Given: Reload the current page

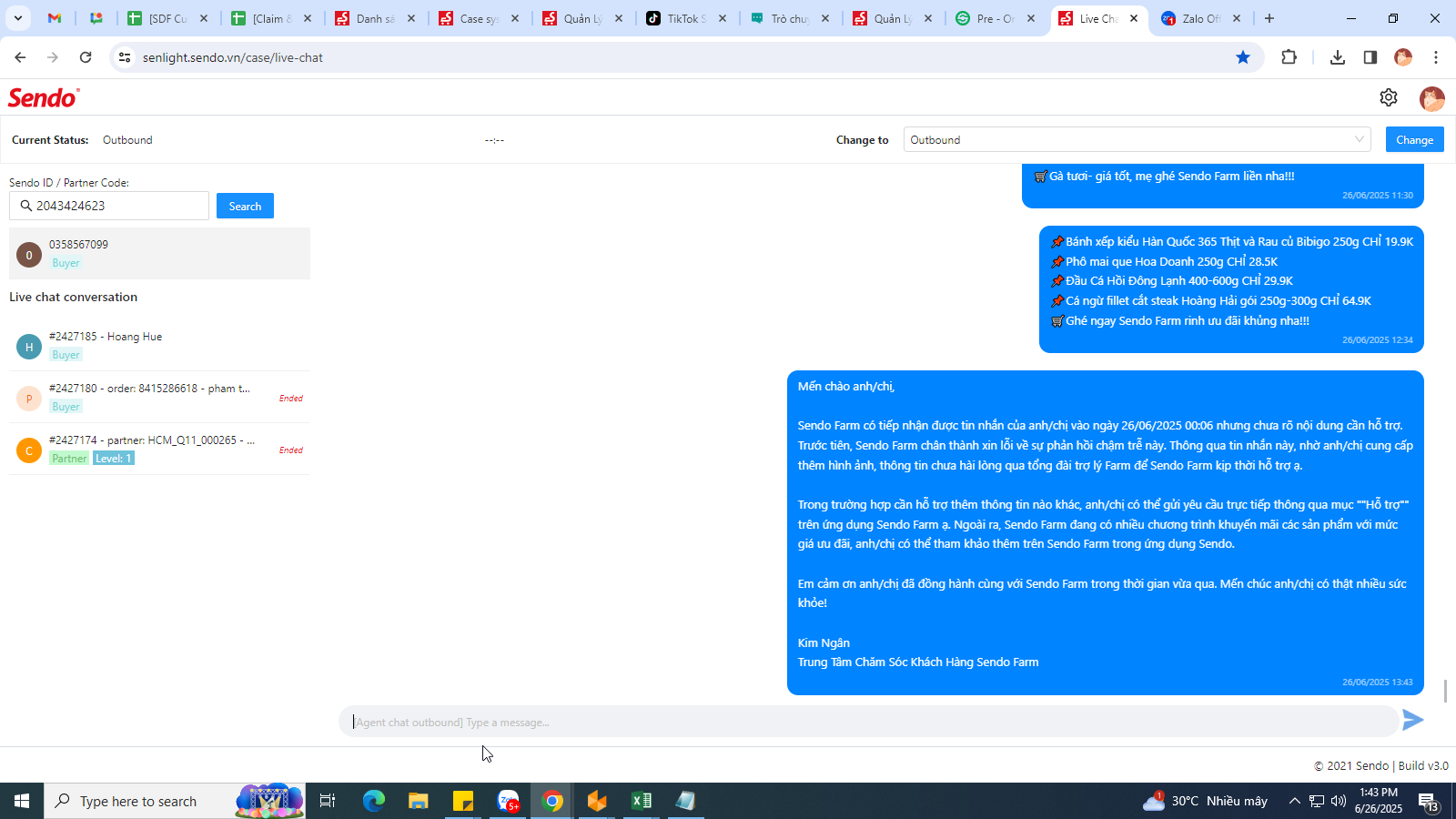Looking at the screenshot, I should pyautogui.click(x=86, y=57).
